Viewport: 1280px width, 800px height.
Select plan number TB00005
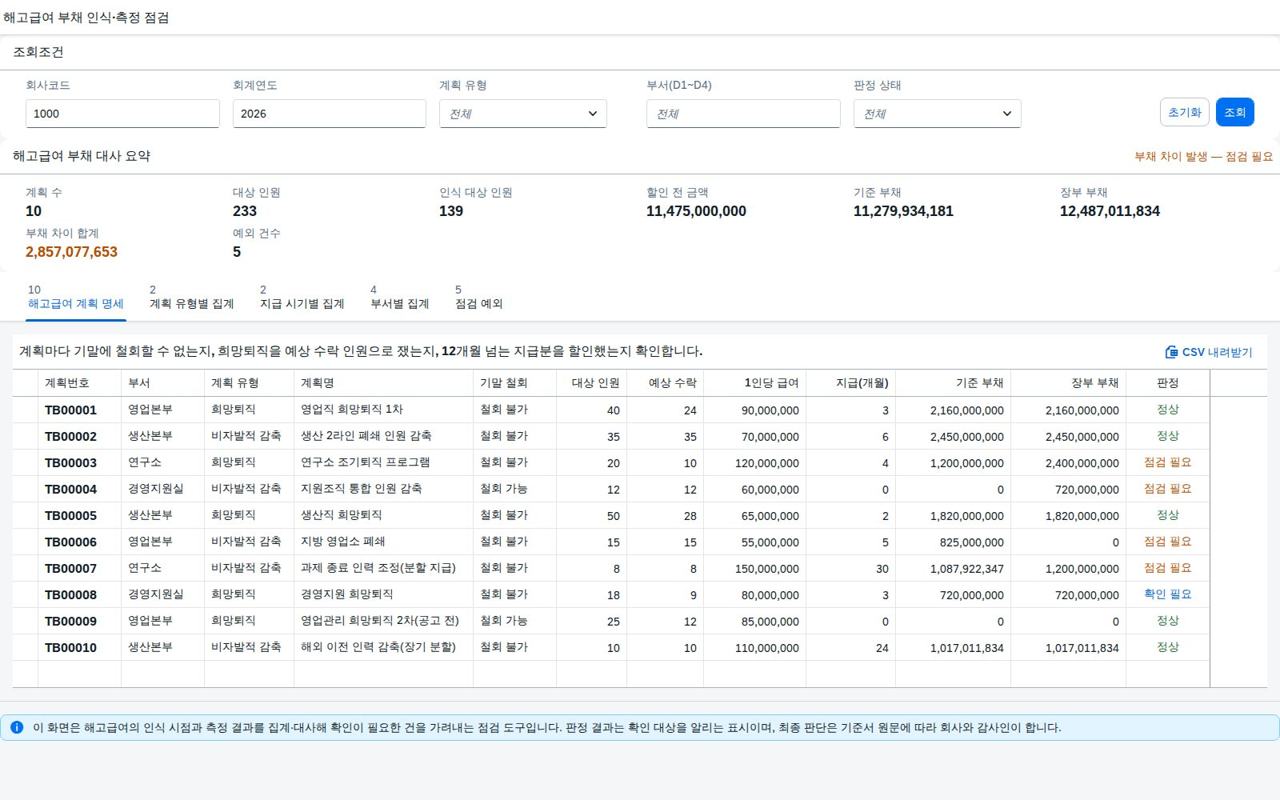click(x=71, y=516)
